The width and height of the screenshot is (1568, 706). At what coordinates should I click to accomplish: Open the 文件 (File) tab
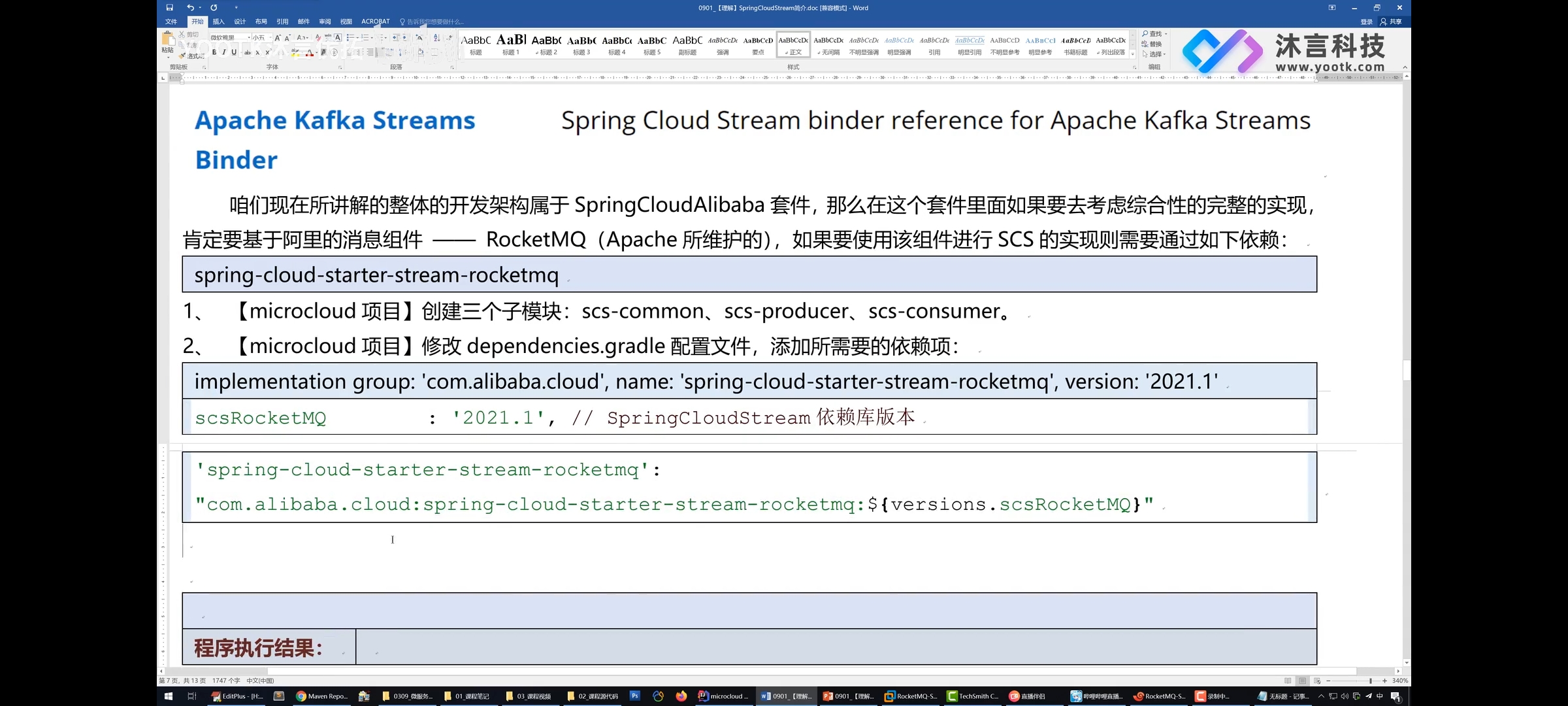(x=171, y=22)
